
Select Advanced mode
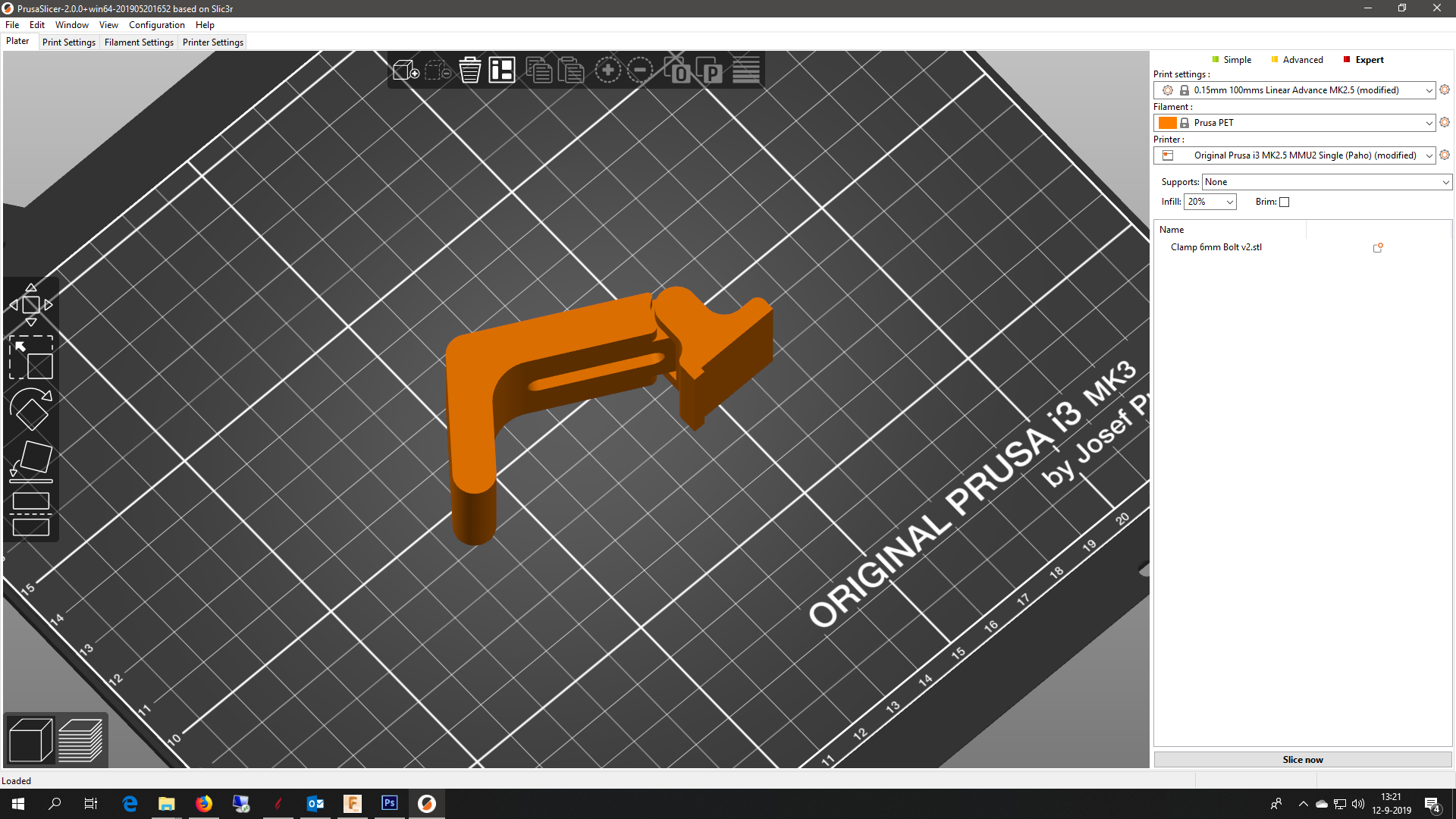[x=1297, y=60]
